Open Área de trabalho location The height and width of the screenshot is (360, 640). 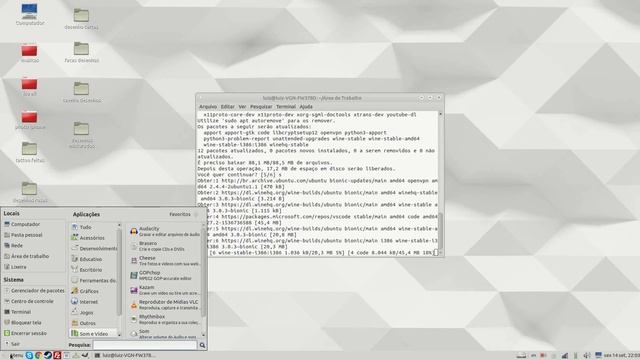(x=33, y=256)
